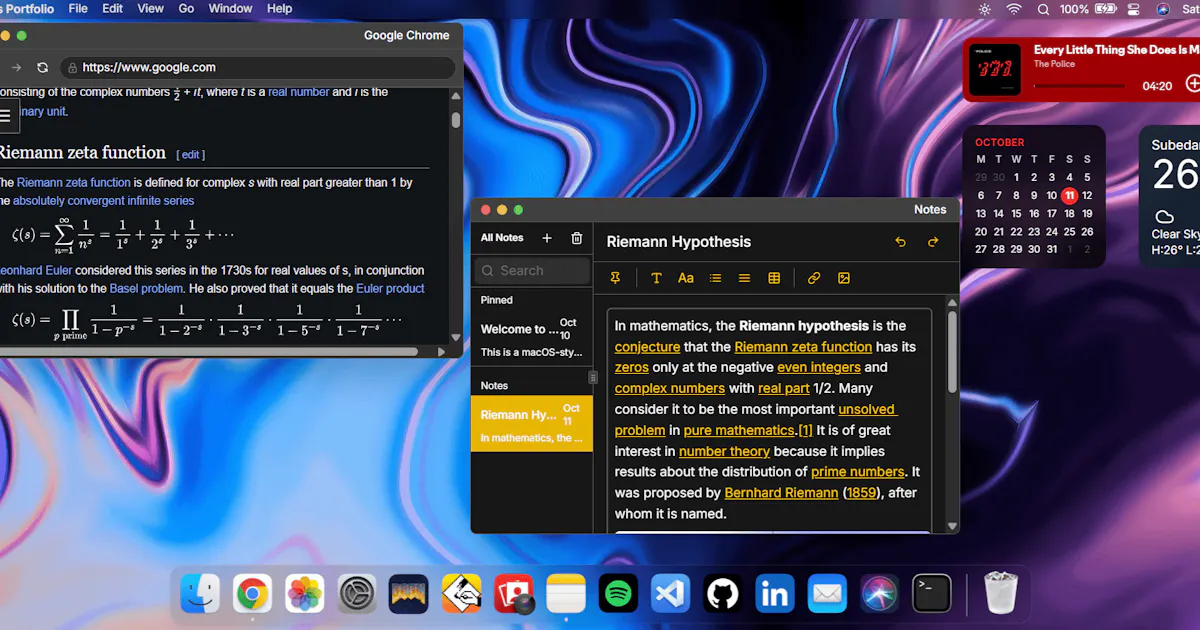Viewport: 1200px width, 630px height.
Task: Insert bulleted list in note
Action: click(x=715, y=278)
